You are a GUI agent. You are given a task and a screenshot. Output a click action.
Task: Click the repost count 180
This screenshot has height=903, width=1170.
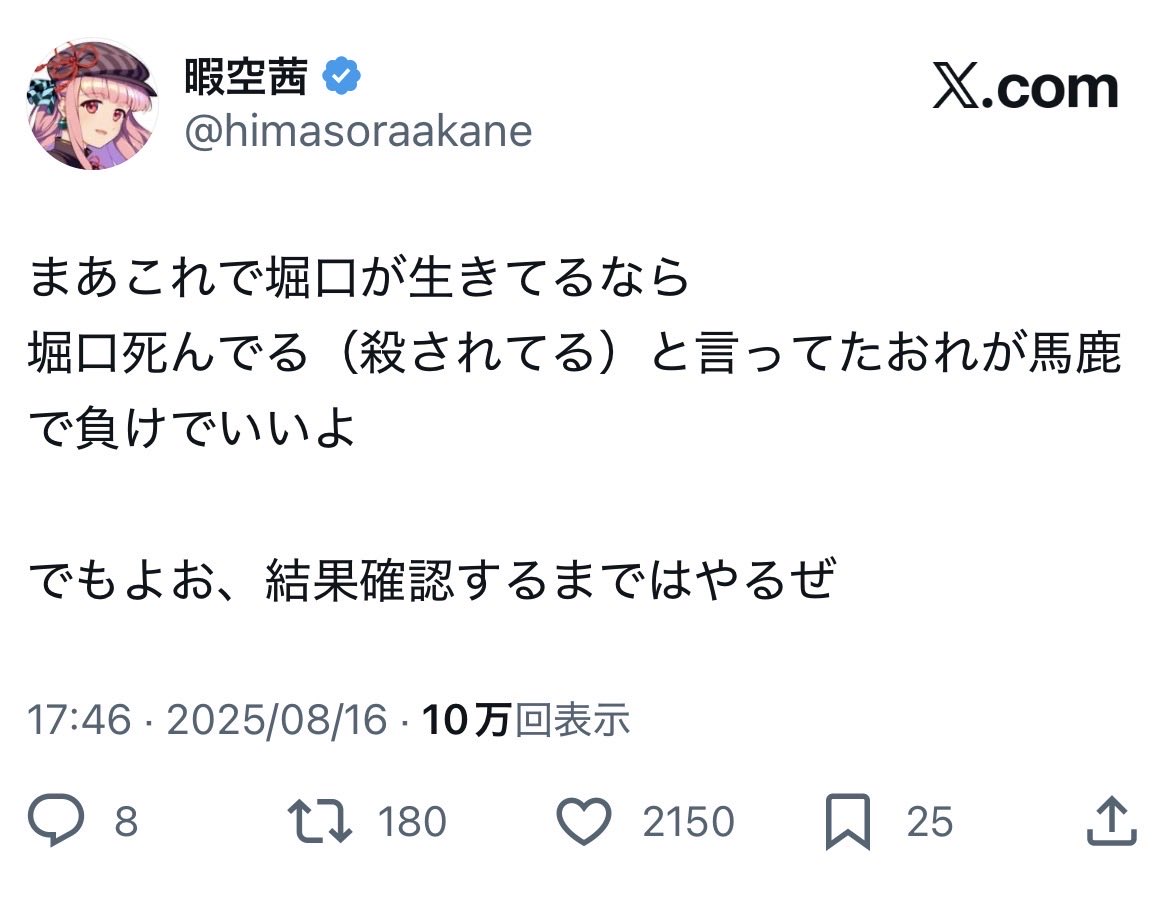412,822
